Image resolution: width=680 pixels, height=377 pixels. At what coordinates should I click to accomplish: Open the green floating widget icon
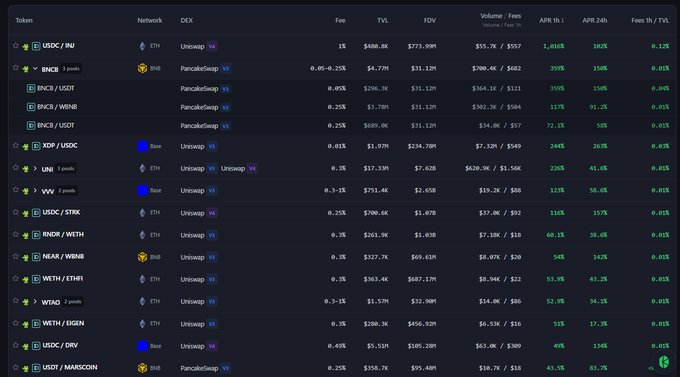click(x=664, y=361)
